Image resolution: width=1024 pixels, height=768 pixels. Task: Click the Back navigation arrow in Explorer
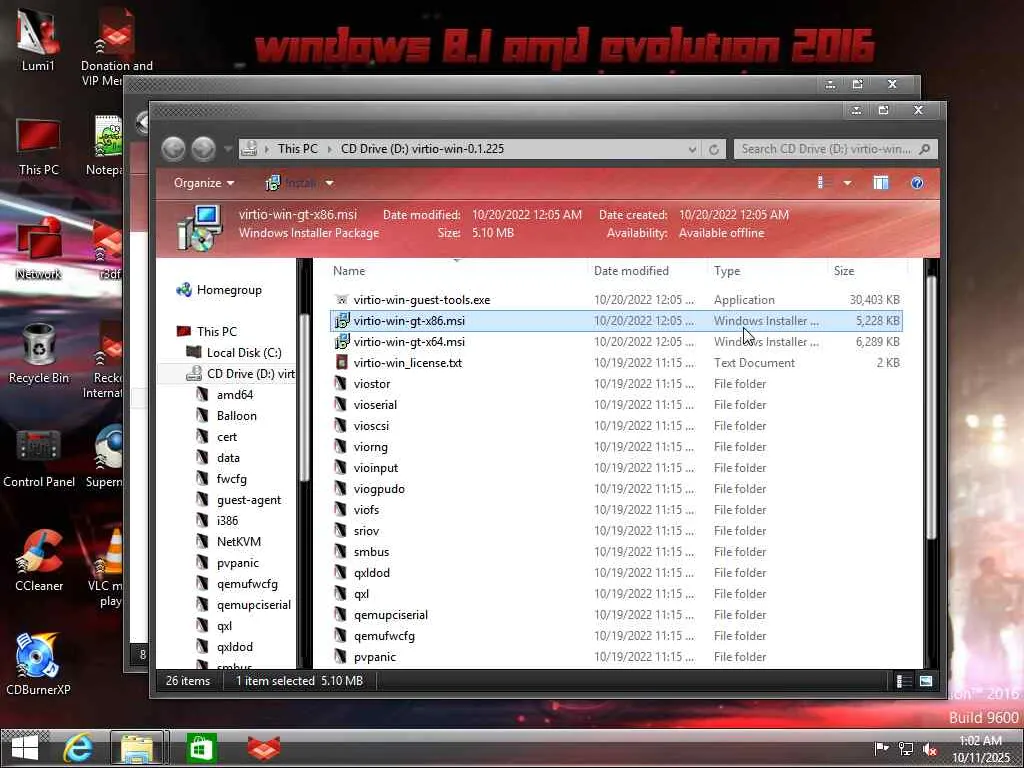(x=174, y=149)
